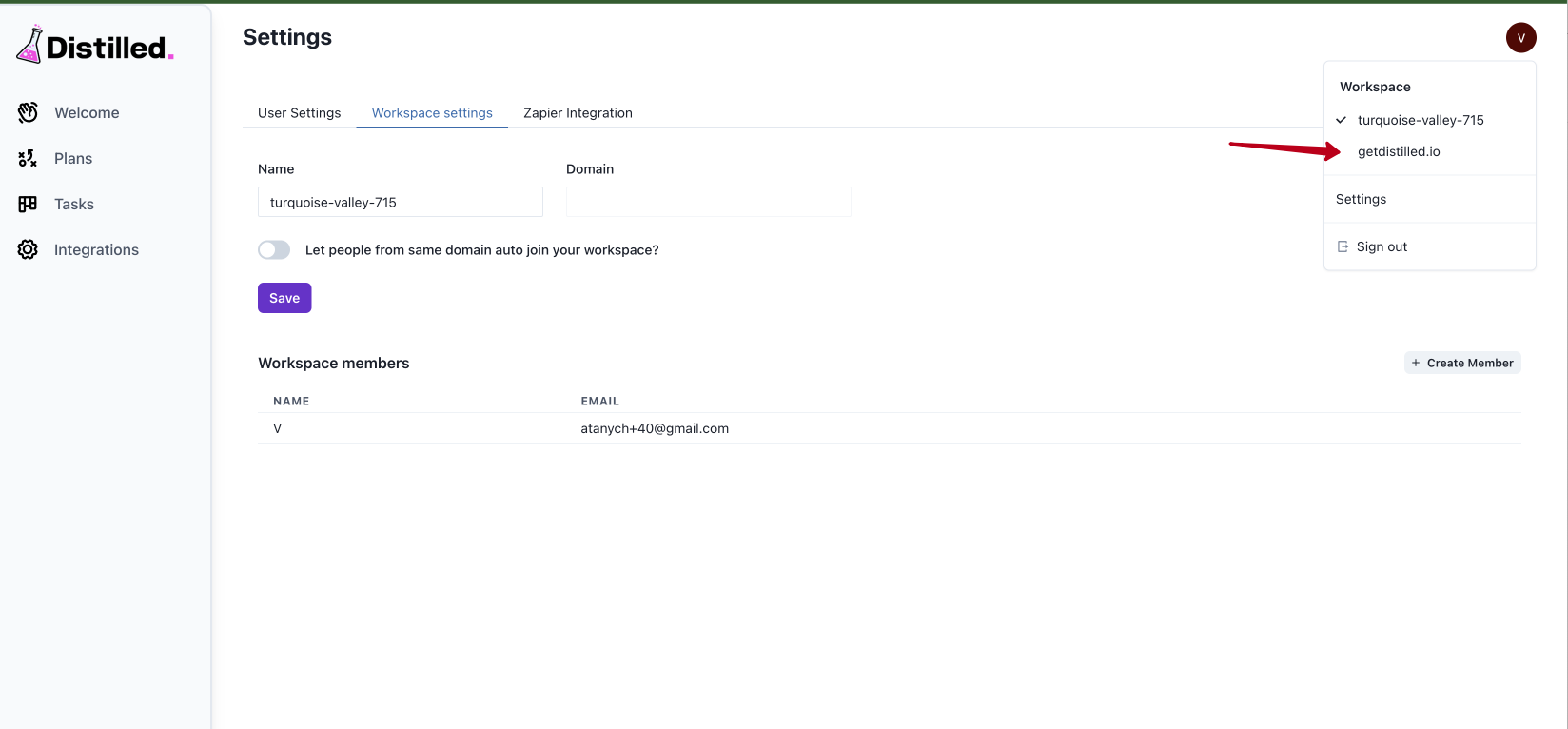Open the V user avatar menu
The width and height of the screenshot is (1568, 729).
[x=1520, y=38]
